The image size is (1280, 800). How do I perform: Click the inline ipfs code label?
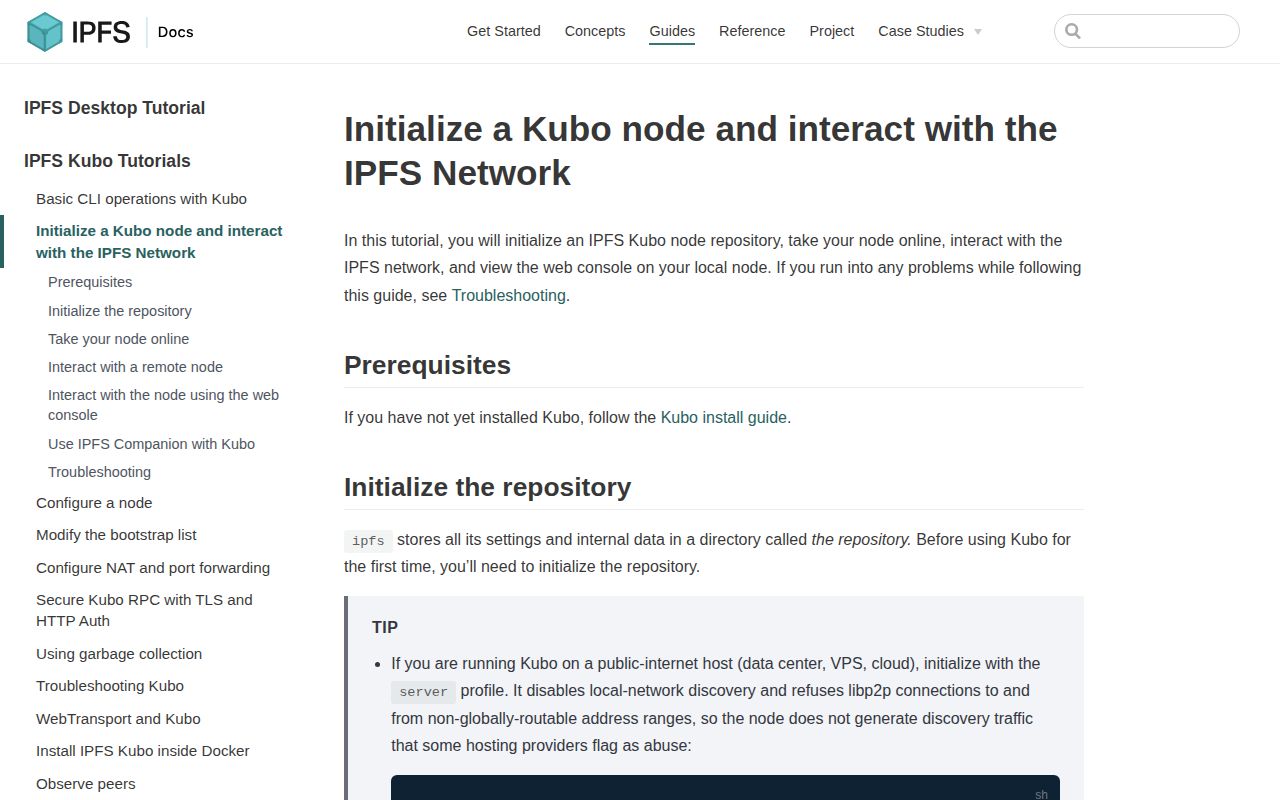tap(368, 541)
